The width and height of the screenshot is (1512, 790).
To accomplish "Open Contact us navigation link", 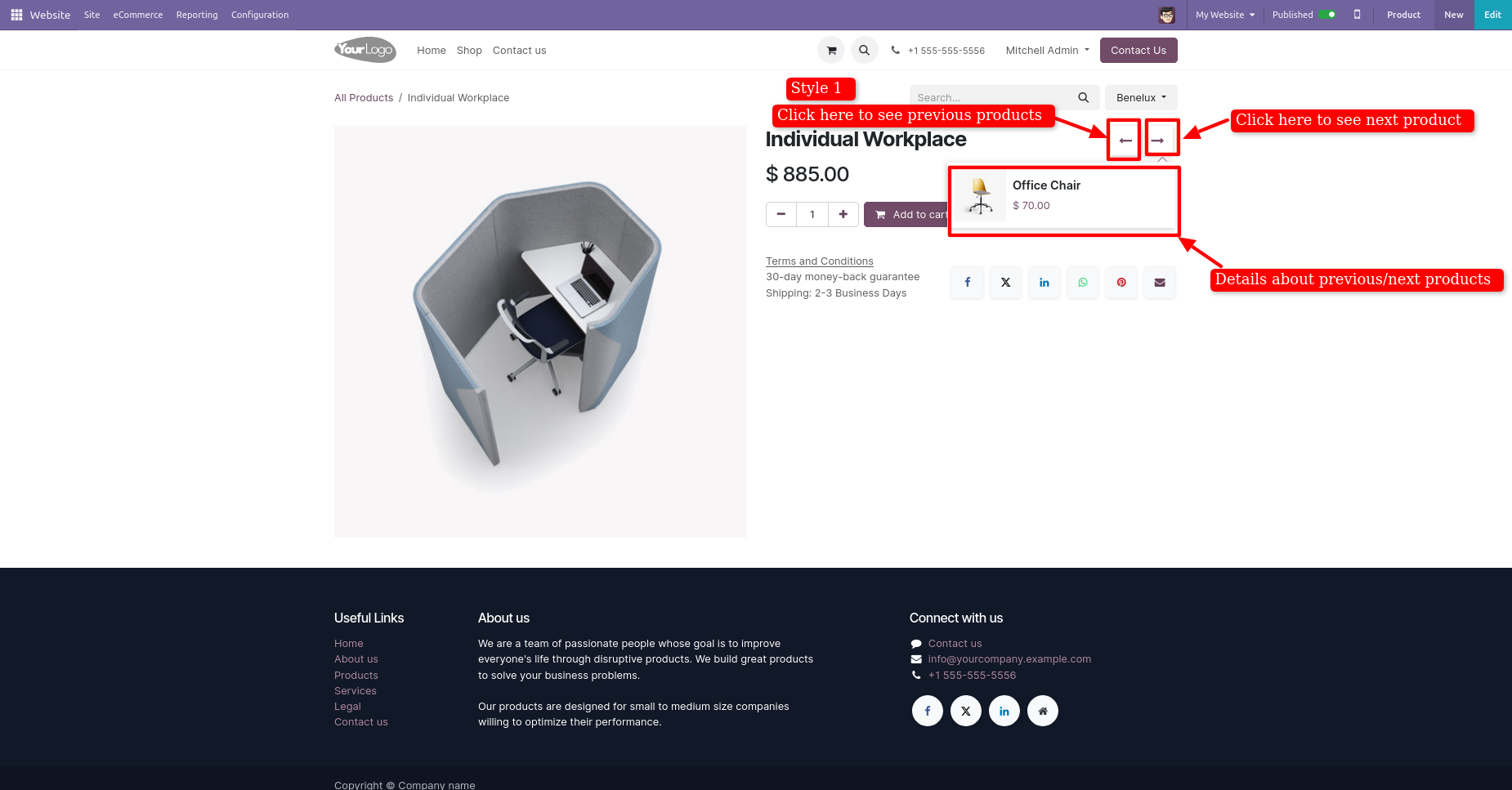I will click(519, 50).
